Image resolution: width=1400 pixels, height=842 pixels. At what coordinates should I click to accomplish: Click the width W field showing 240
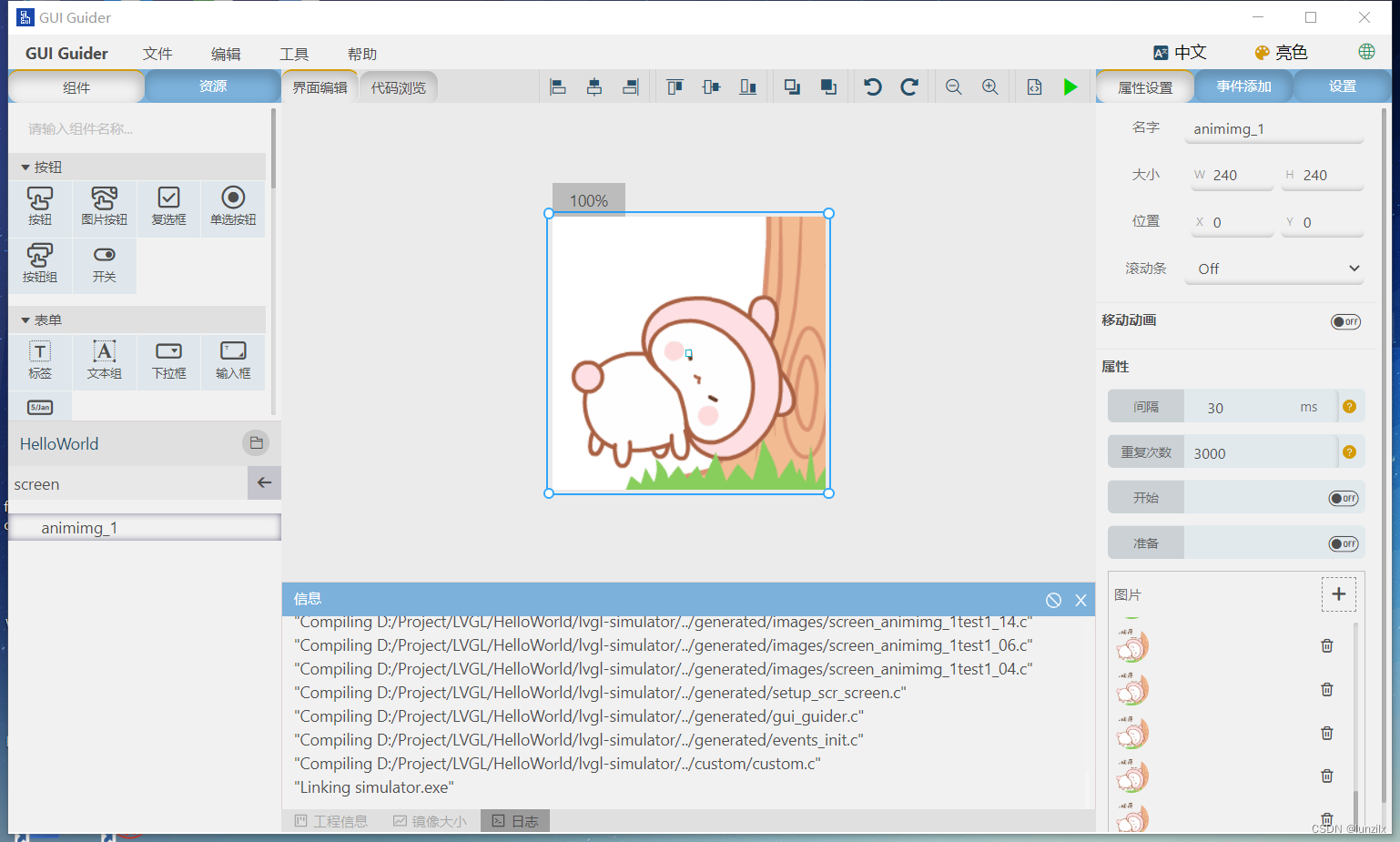(1233, 175)
